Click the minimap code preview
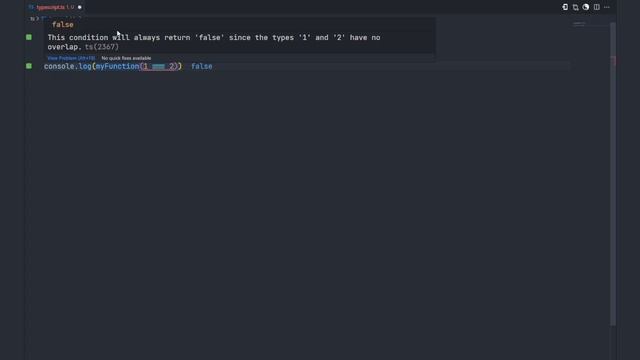This screenshot has height=360, width=640. pyautogui.click(x=579, y=24)
